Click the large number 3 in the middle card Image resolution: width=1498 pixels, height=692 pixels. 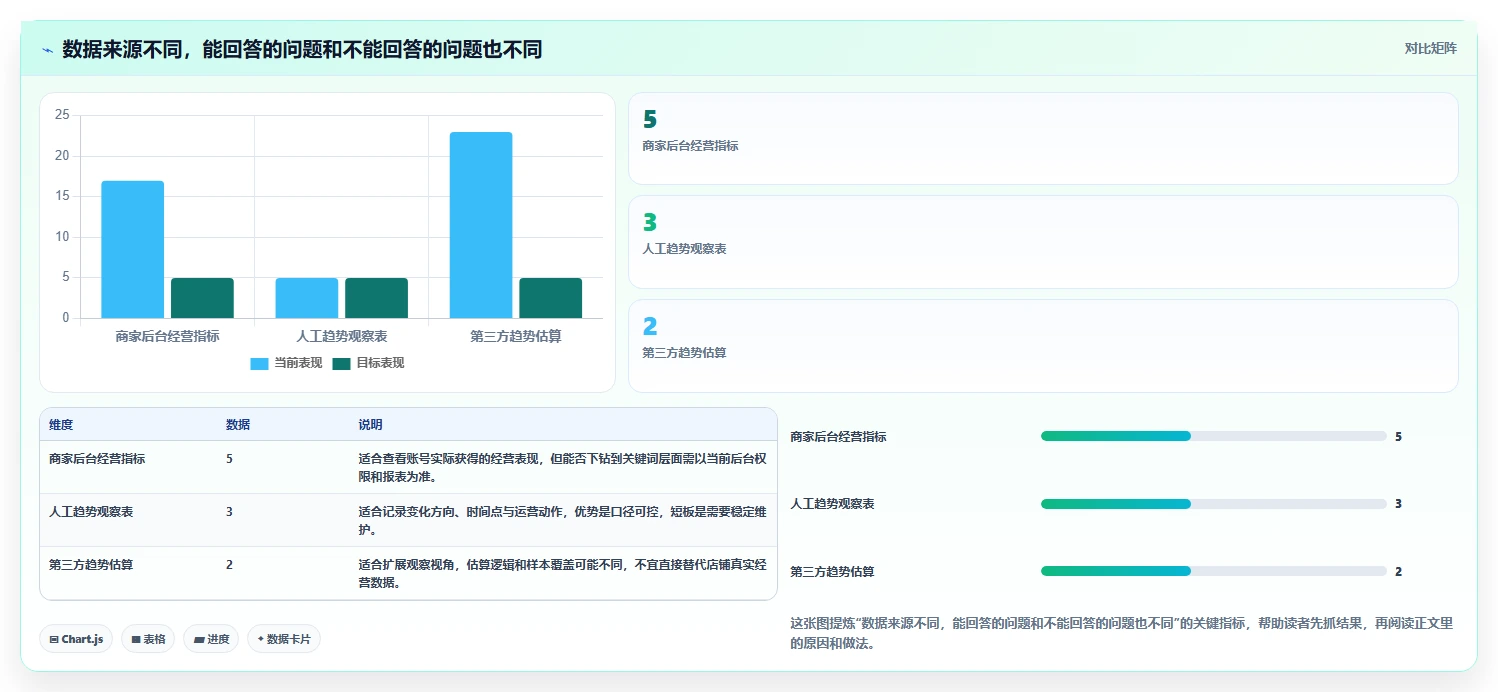(650, 223)
